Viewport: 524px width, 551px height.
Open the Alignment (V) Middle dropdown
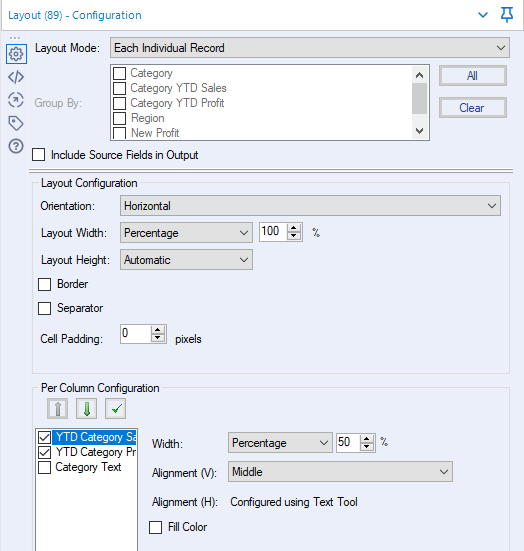(x=340, y=472)
